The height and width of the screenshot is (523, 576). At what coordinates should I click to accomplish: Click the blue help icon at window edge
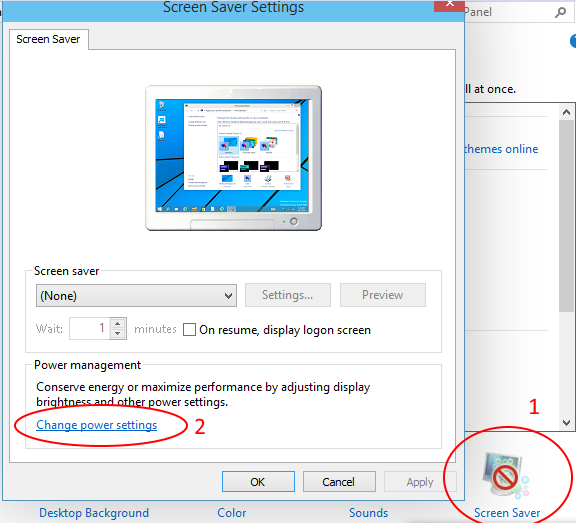(x=573, y=41)
